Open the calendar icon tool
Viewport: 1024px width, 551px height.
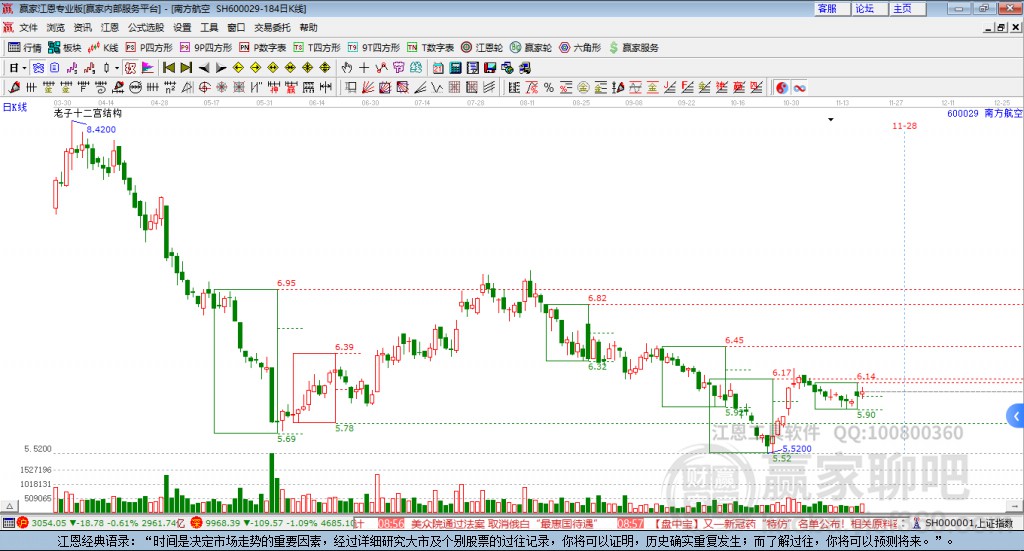coord(439,68)
